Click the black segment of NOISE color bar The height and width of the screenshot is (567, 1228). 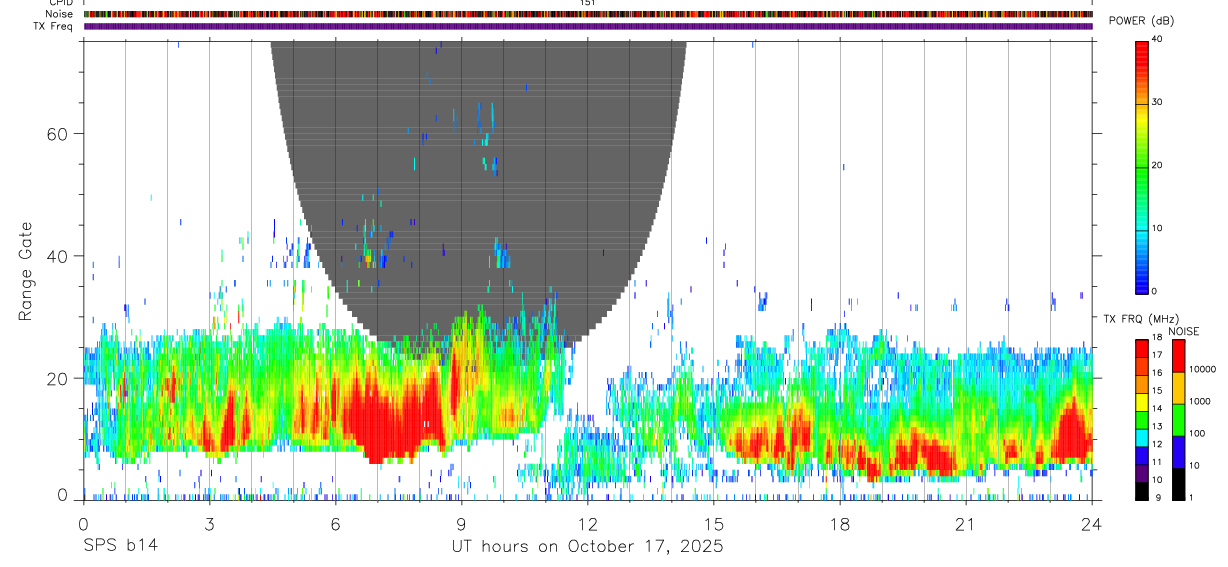tap(1178, 484)
